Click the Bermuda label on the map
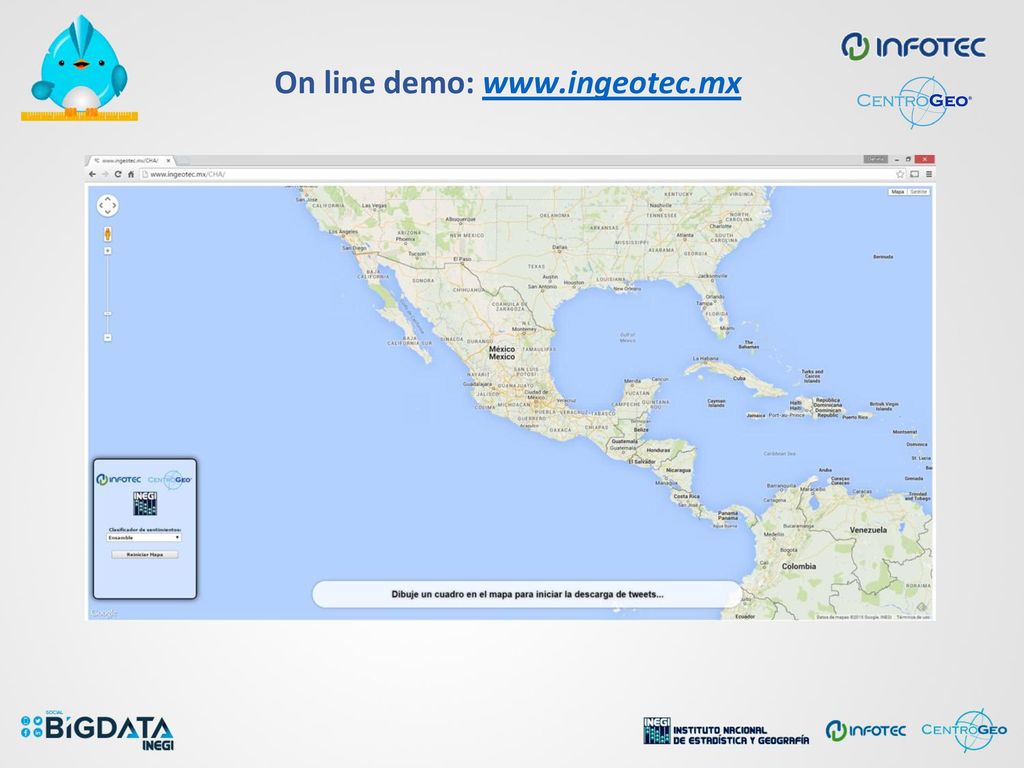This screenshot has width=1024, height=768. (883, 257)
